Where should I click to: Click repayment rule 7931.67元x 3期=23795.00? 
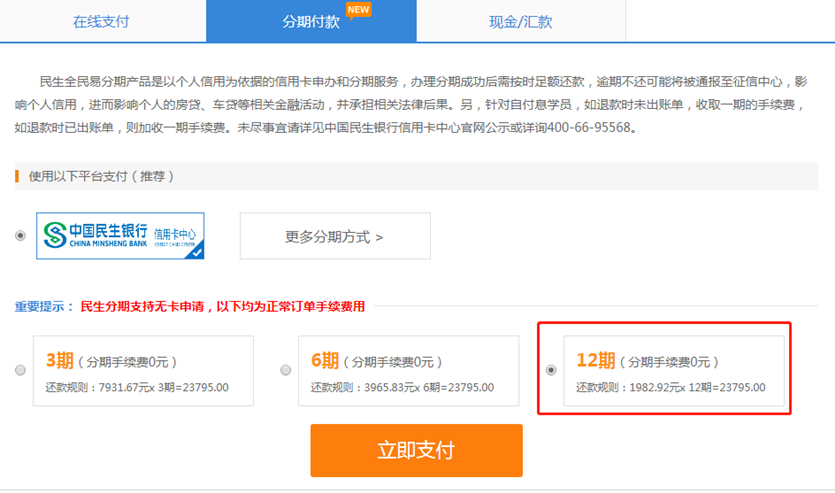point(137,388)
